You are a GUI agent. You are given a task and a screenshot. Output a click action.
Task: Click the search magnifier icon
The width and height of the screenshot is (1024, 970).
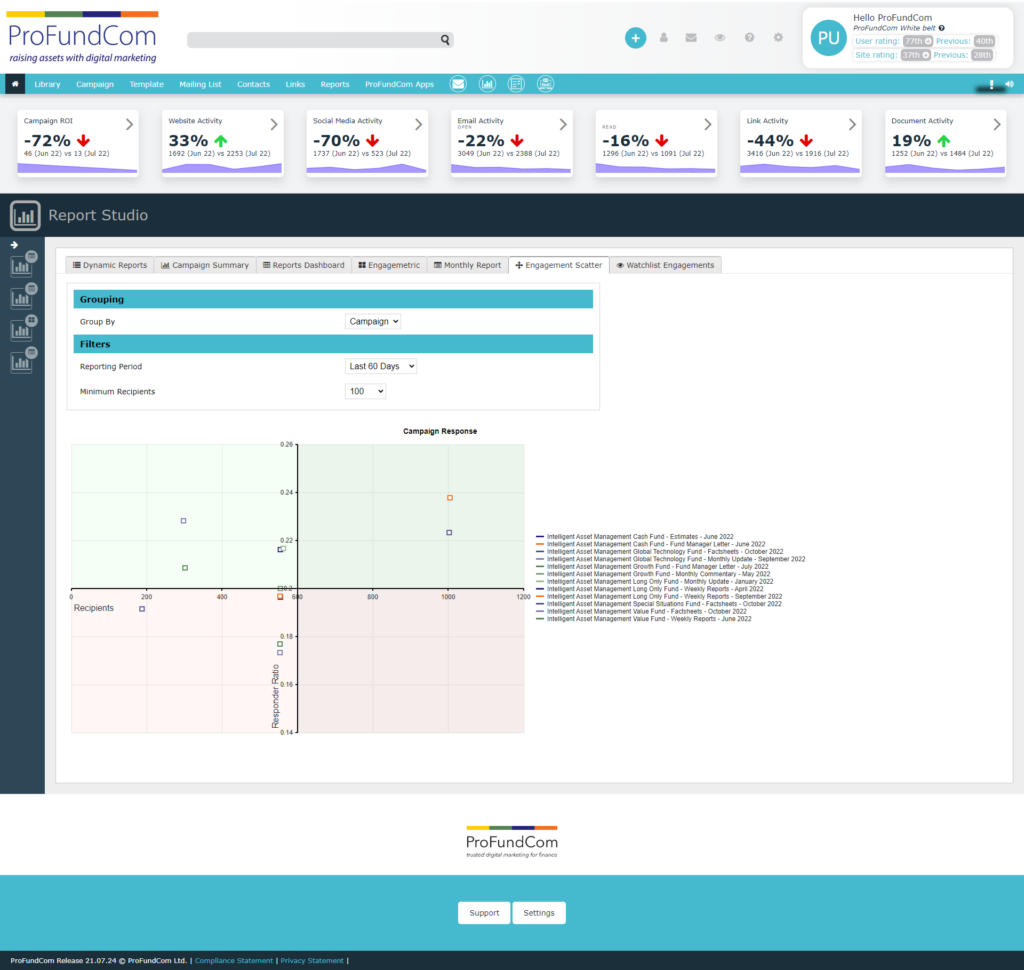click(x=445, y=40)
